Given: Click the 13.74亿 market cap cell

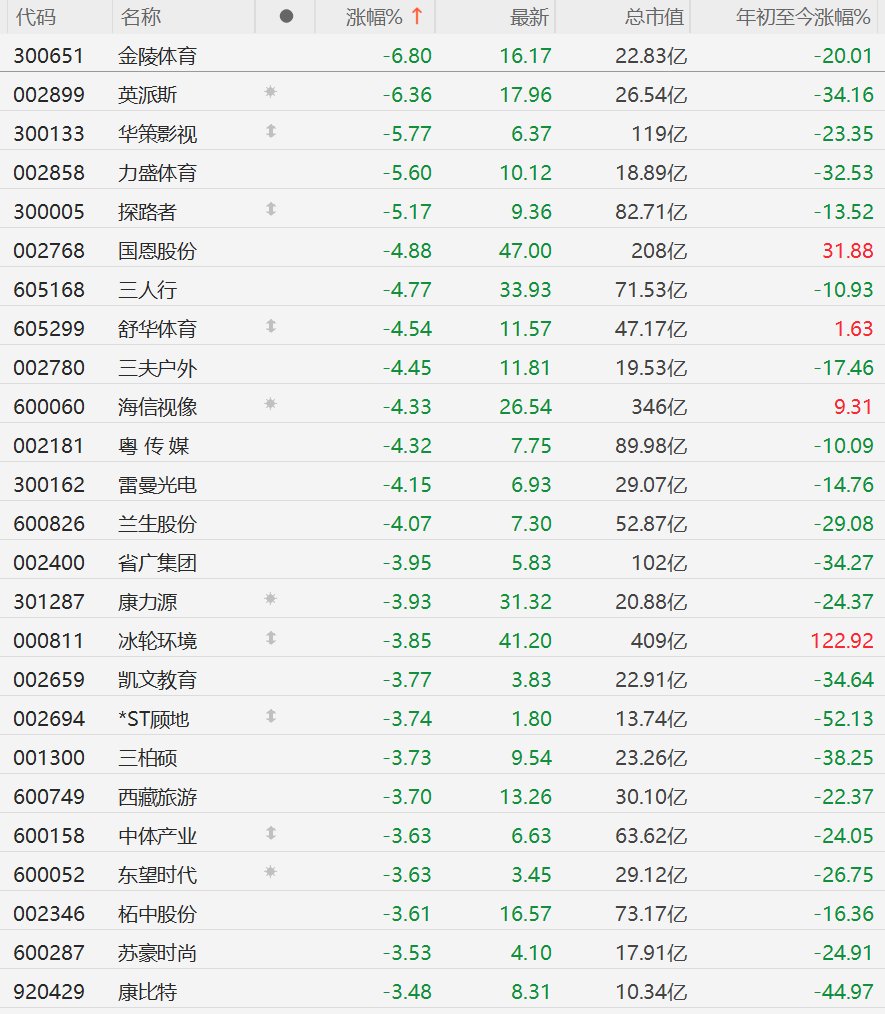Looking at the screenshot, I should (x=651, y=719).
